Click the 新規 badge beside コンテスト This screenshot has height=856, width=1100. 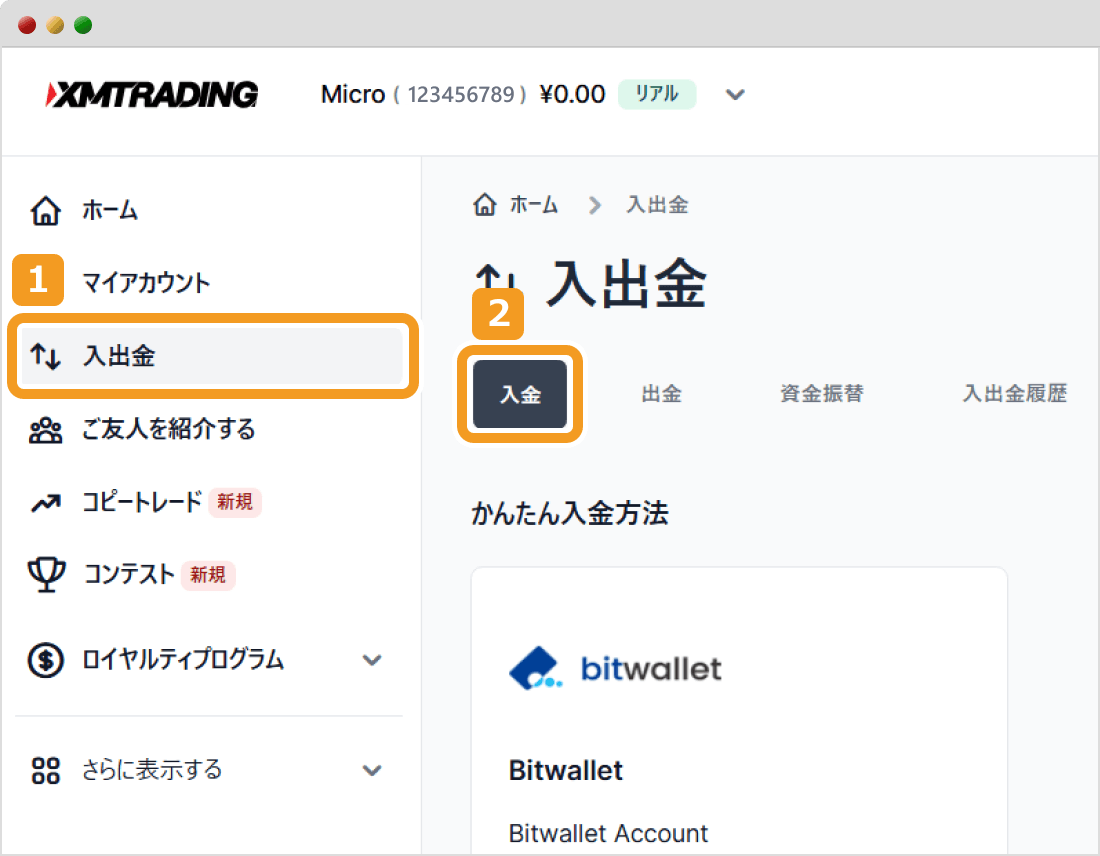[x=208, y=575]
